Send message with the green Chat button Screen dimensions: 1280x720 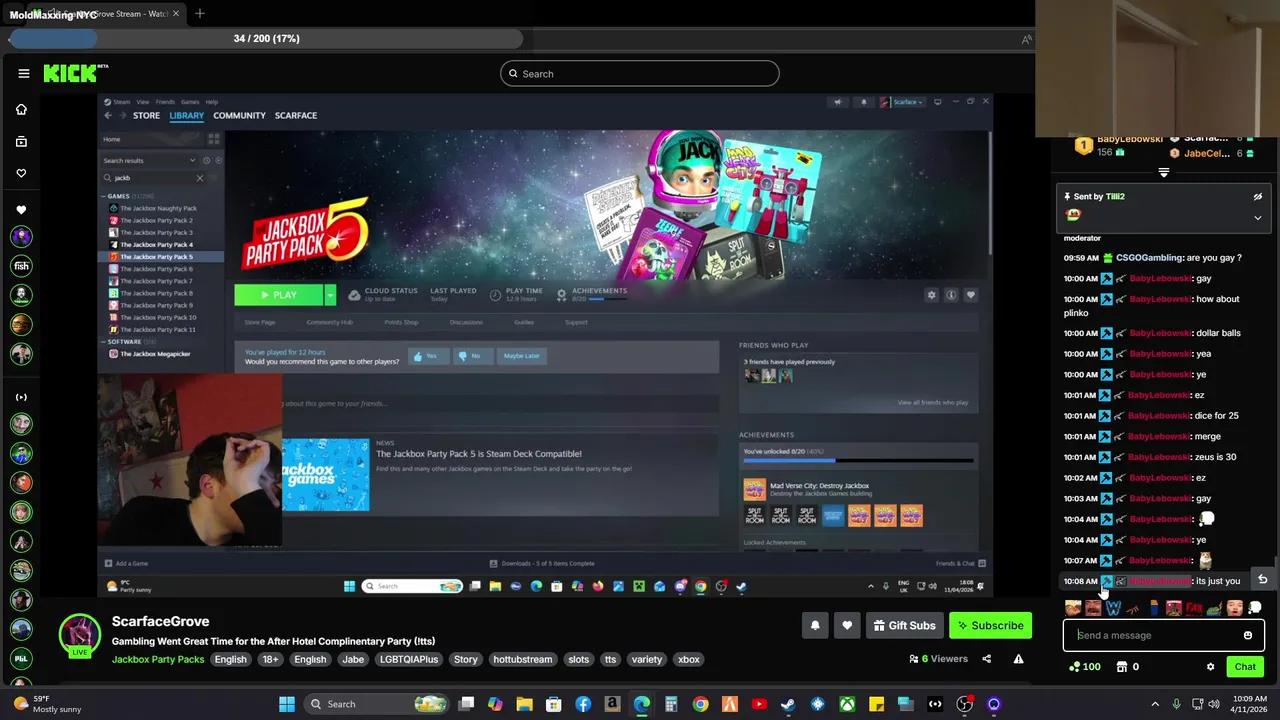coord(1245,667)
